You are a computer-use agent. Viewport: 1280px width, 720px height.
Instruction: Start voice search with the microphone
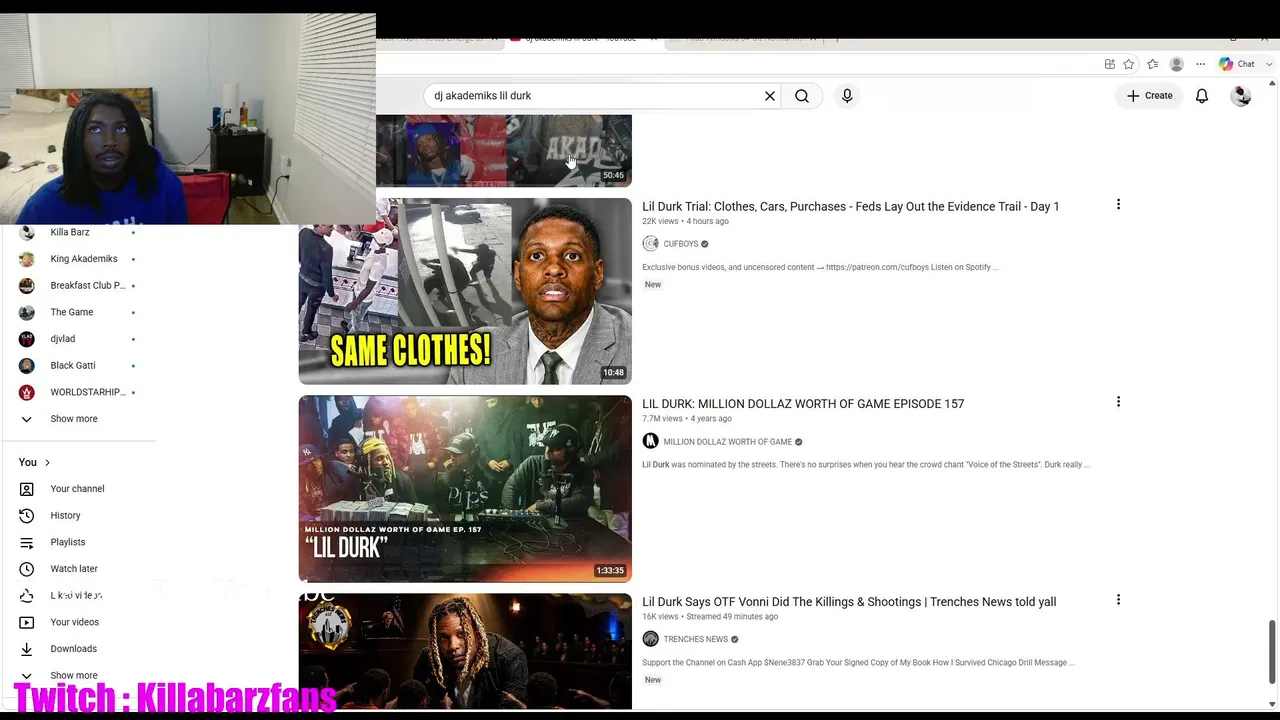pos(847,96)
